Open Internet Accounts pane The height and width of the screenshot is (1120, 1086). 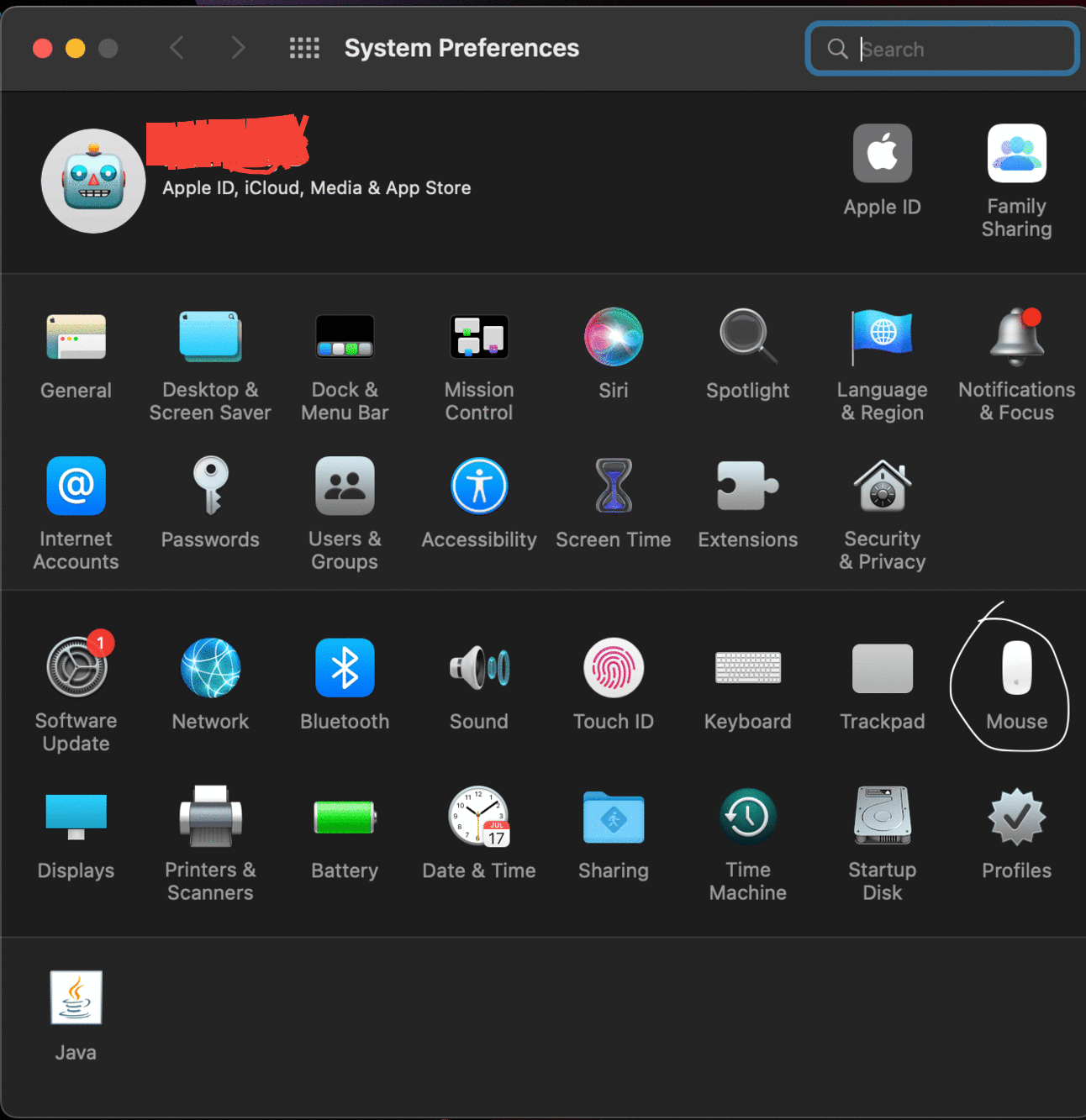[x=76, y=486]
